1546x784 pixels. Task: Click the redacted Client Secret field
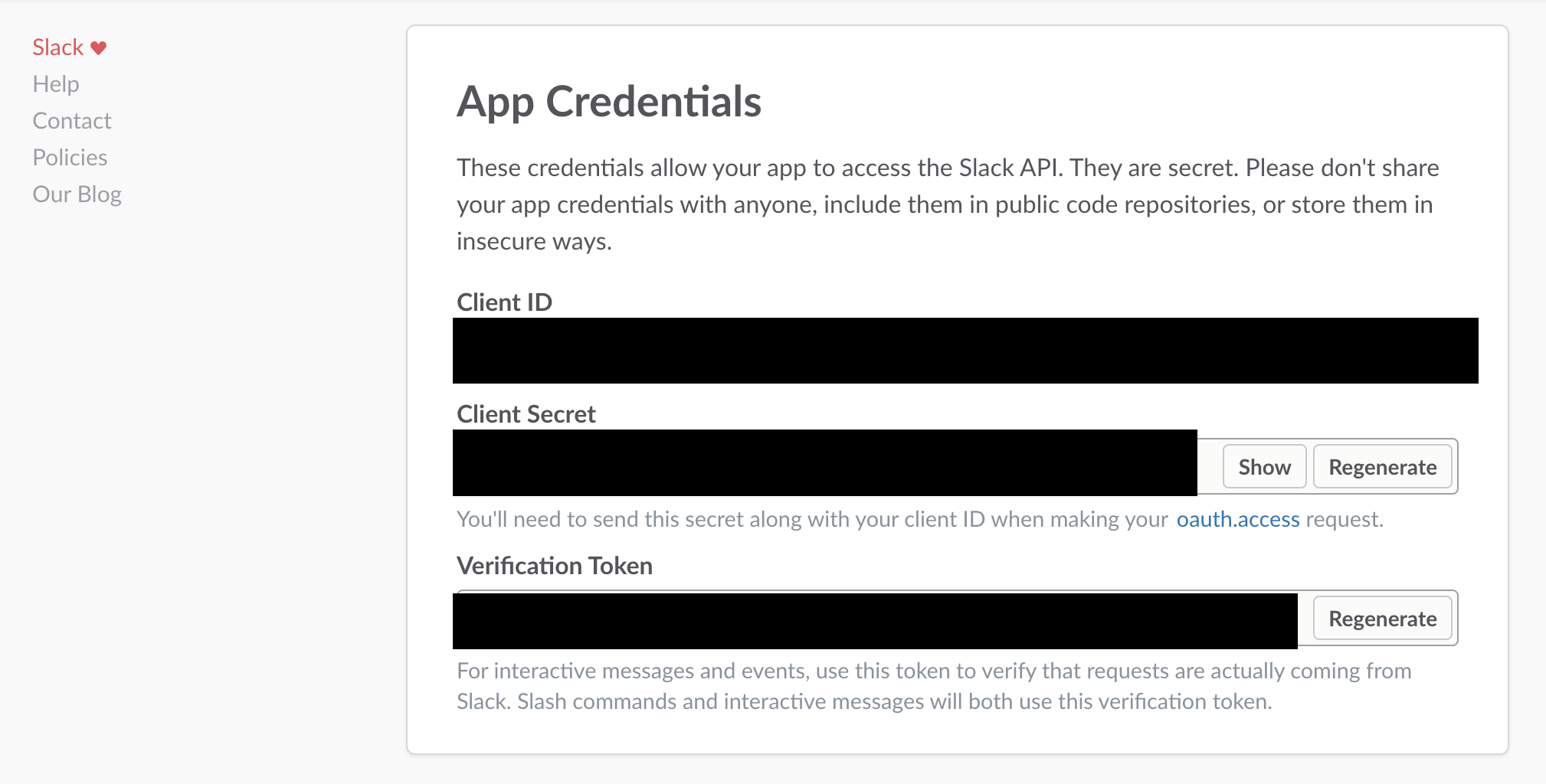pyautogui.click(x=824, y=462)
